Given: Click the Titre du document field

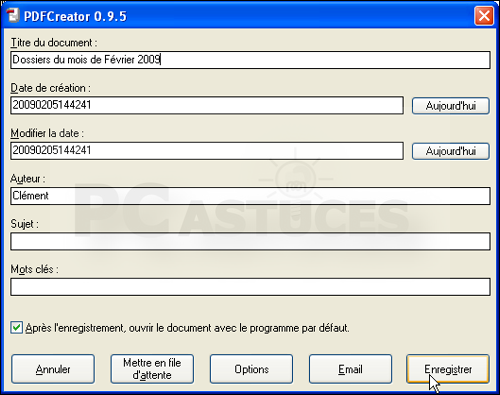Looking at the screenshot, I should (250, 60).
